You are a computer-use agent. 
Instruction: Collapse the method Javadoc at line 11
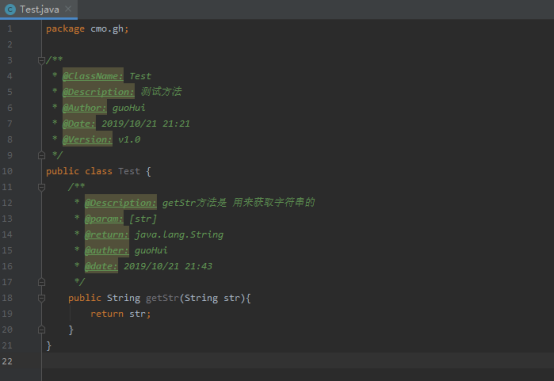(41, 187)
